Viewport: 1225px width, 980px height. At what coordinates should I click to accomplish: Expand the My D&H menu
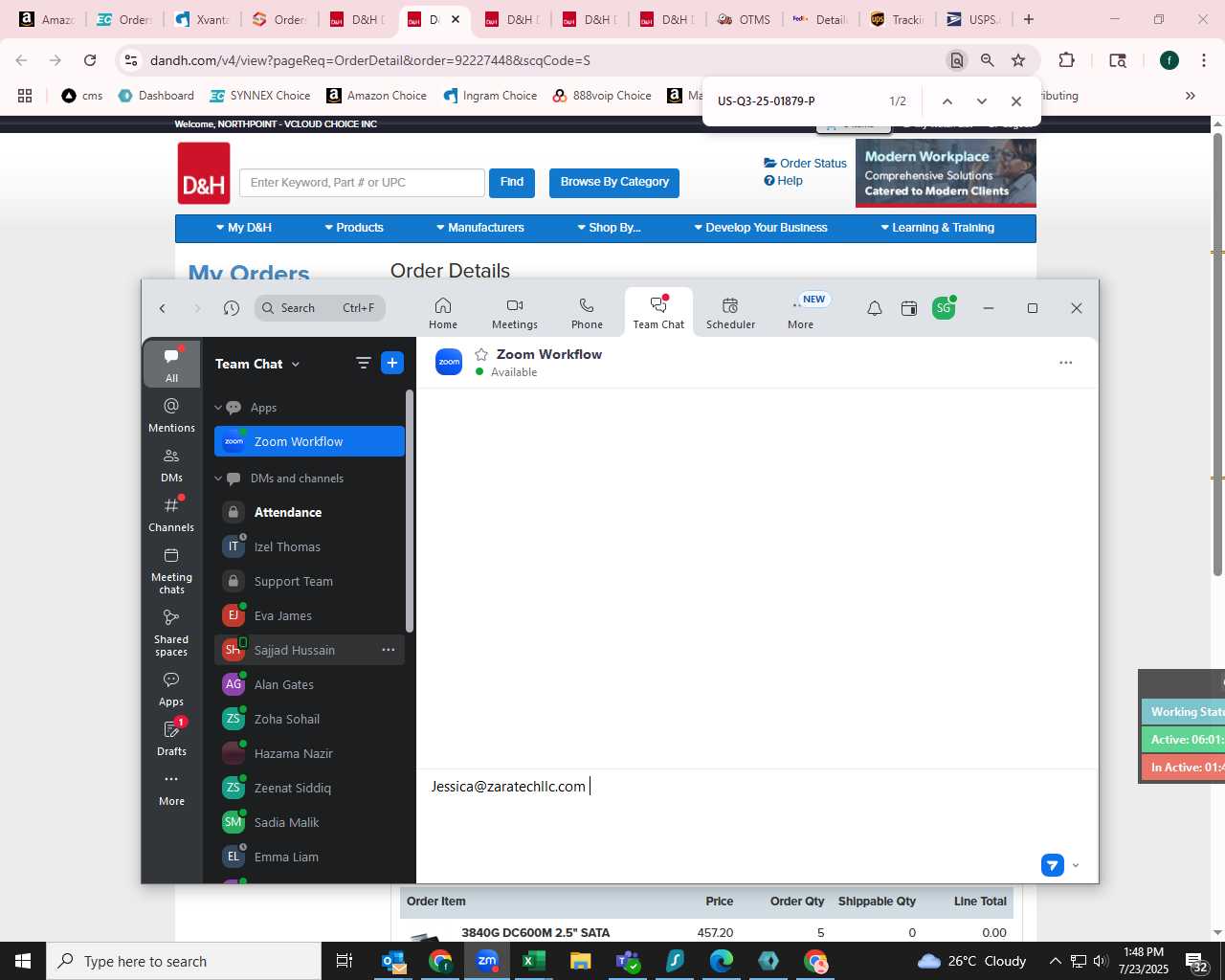[244, 228]
